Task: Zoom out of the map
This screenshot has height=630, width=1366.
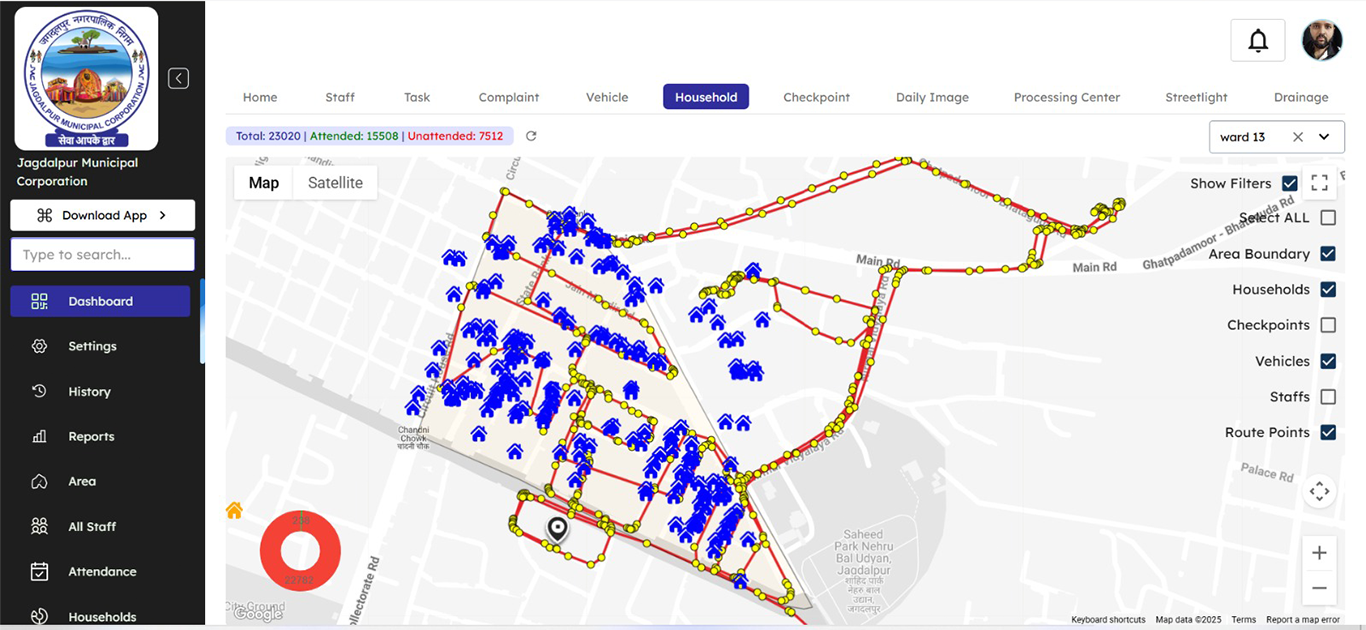Action: 1319,588
